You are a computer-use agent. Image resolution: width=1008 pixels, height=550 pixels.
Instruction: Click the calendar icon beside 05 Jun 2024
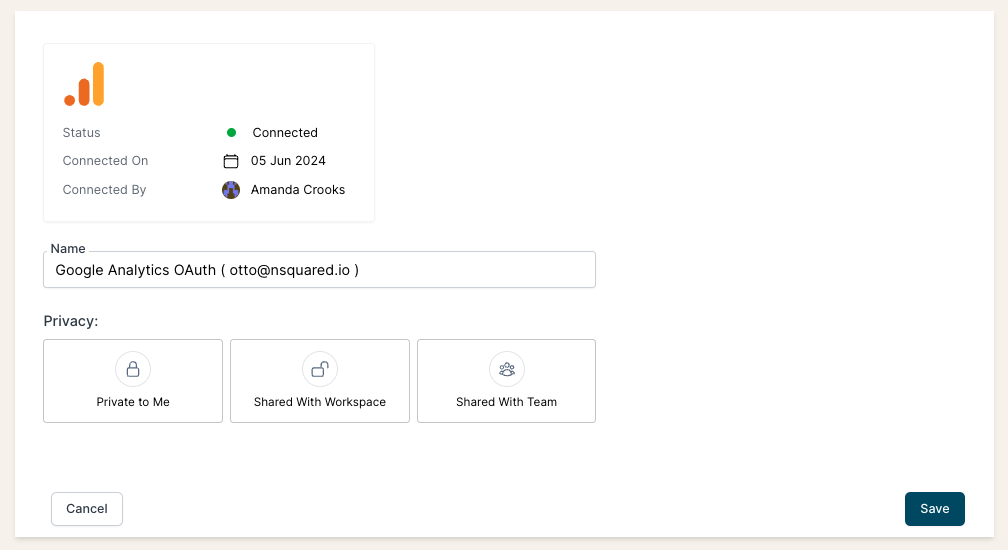[231, 161]
